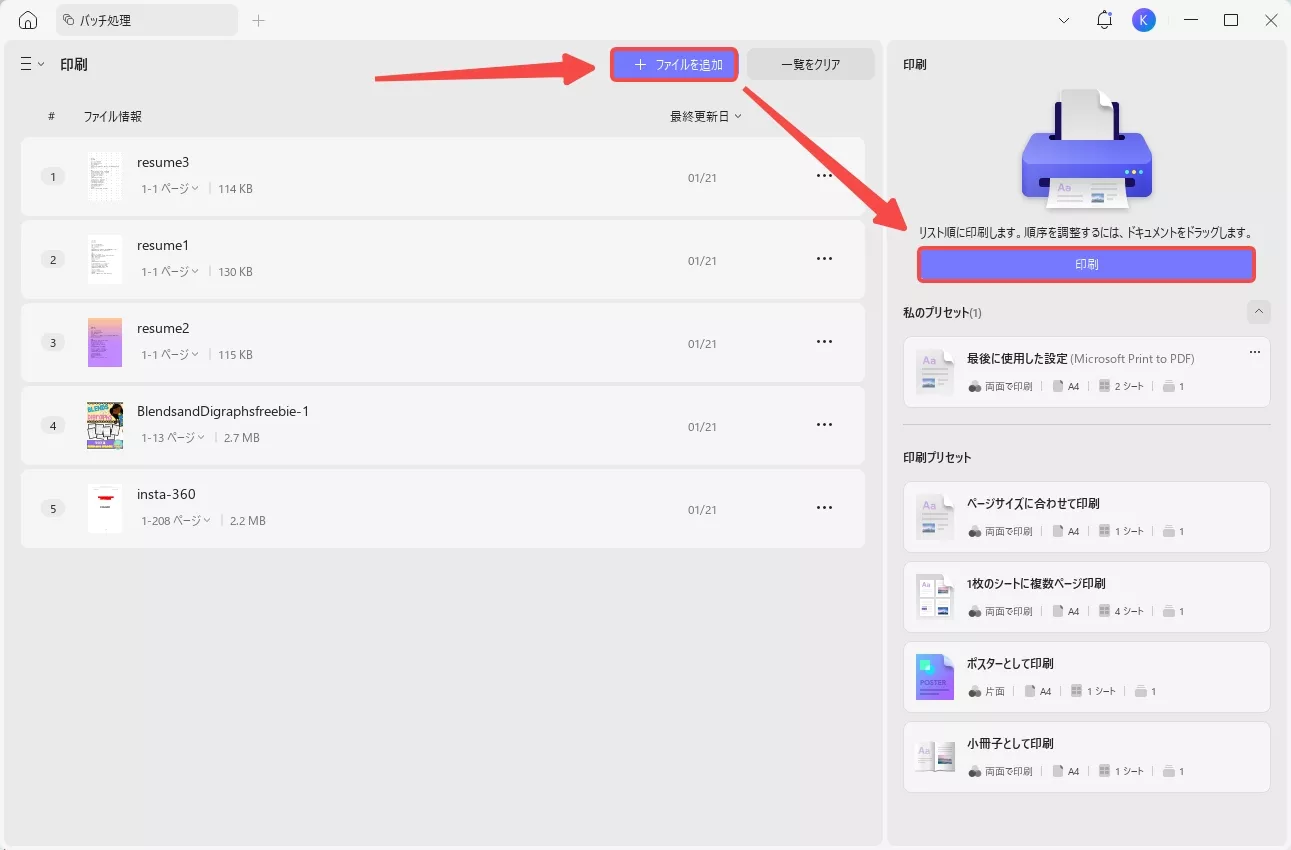Select the file name insta-360
This screenshot has height=850, width=1291.
click(x=166, y=494)
